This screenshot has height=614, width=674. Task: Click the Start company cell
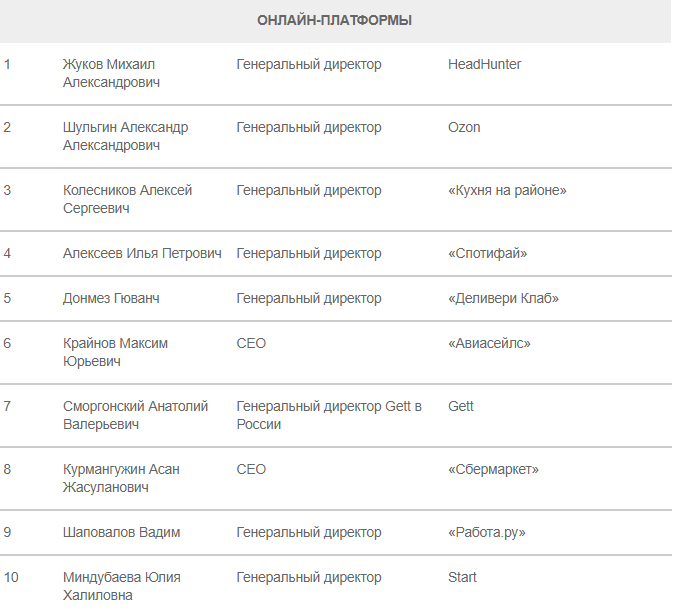tap(462, 577)
